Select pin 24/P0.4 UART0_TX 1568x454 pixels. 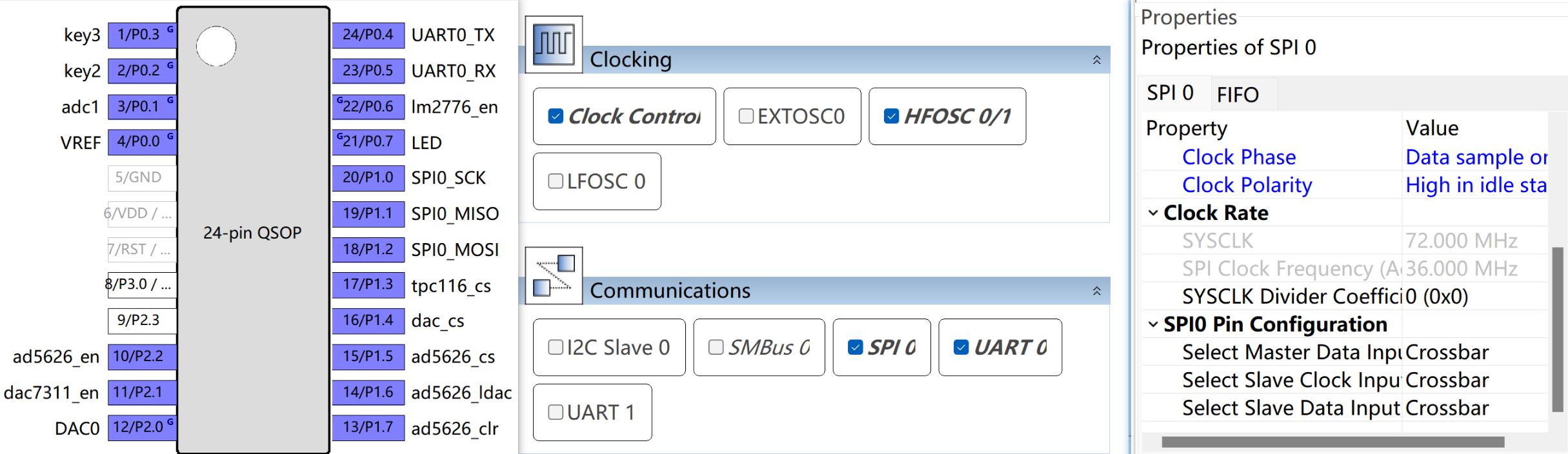(368, 35)
